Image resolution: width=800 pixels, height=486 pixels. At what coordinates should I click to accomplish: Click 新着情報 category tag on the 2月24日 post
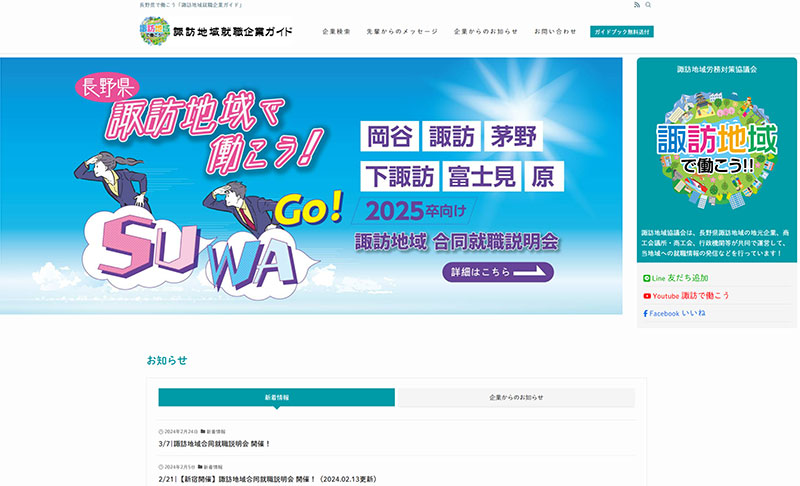coord(214,431)
